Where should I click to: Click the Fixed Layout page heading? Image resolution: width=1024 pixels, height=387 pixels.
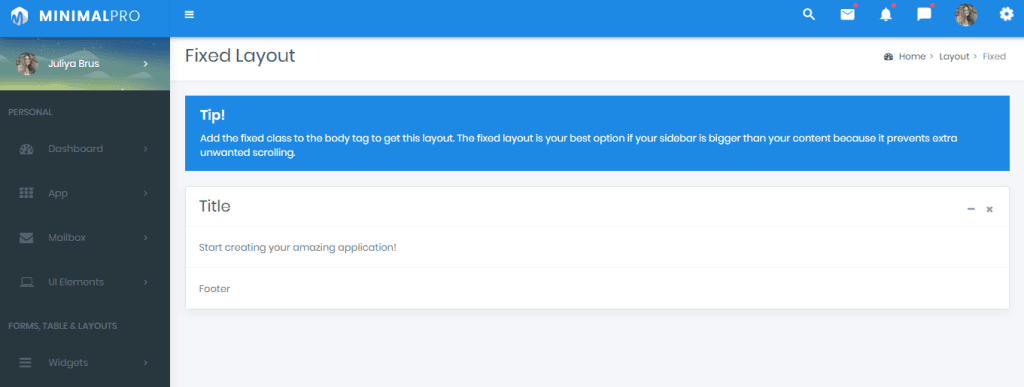click(240, 56)
